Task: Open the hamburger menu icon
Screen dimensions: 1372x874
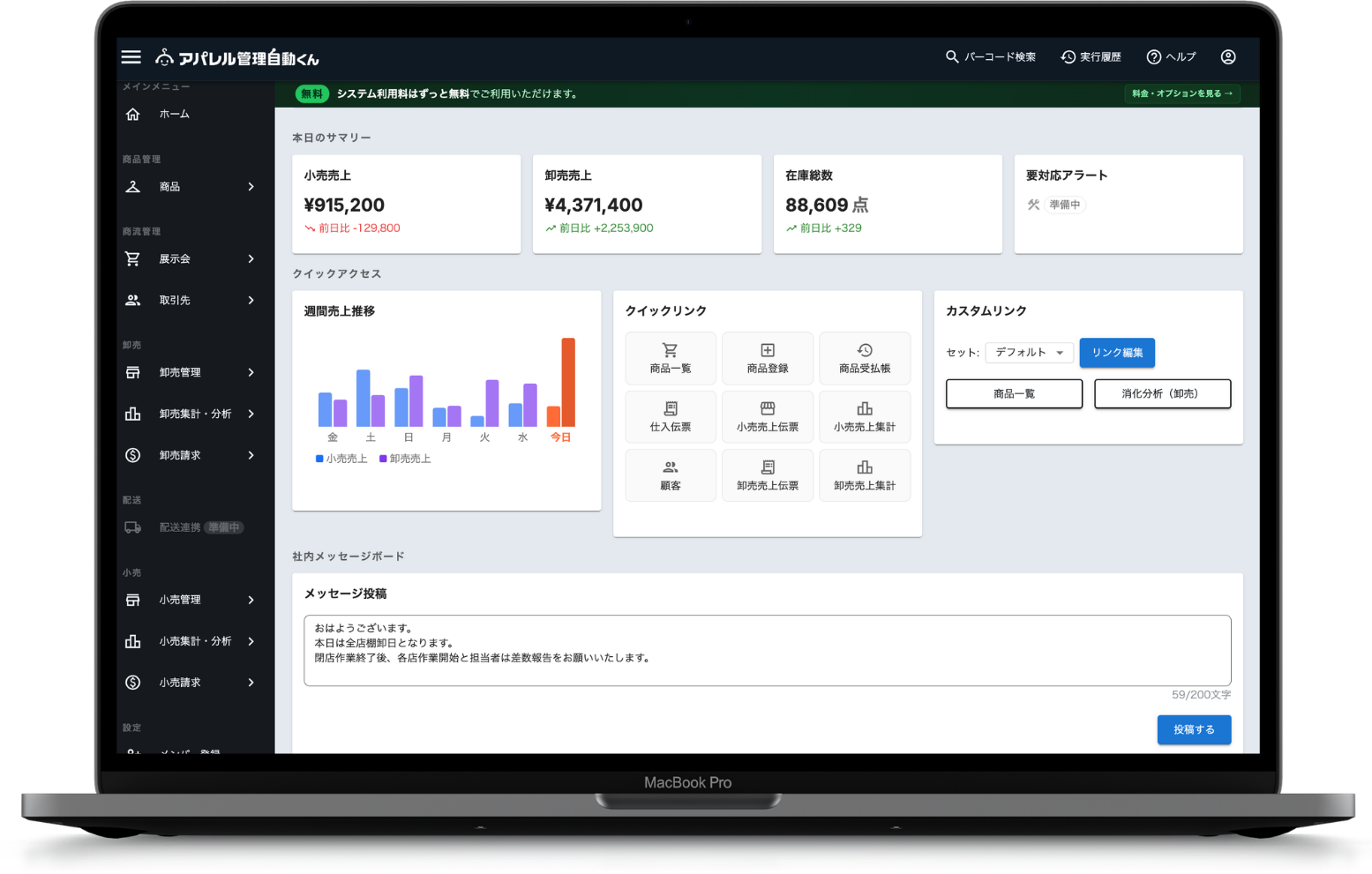Action: (x=131, y=57)
